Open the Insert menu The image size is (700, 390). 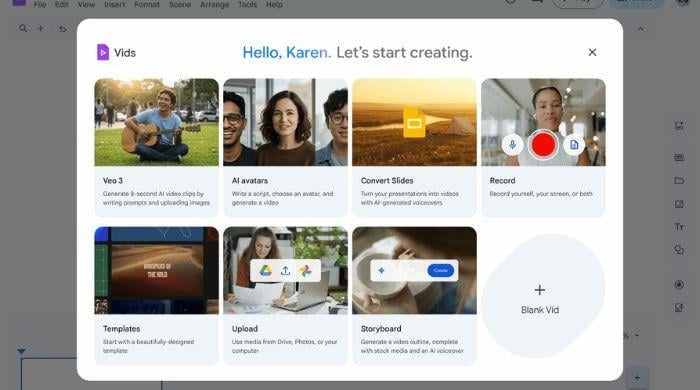(x=114, y=4)
